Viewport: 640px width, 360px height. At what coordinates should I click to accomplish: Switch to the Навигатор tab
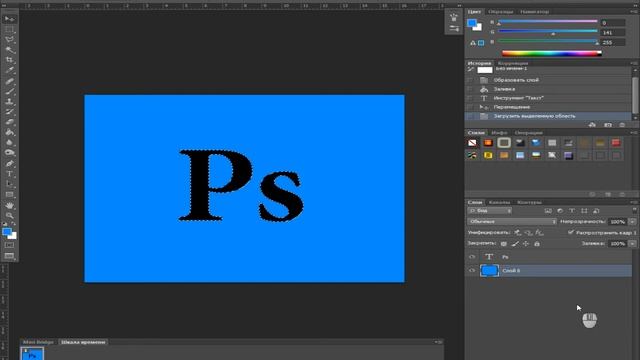click(x=534, y=12)
